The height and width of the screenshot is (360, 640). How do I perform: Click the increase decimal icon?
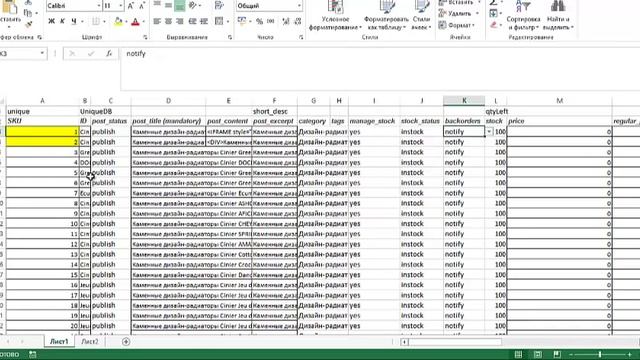(286, 21)
